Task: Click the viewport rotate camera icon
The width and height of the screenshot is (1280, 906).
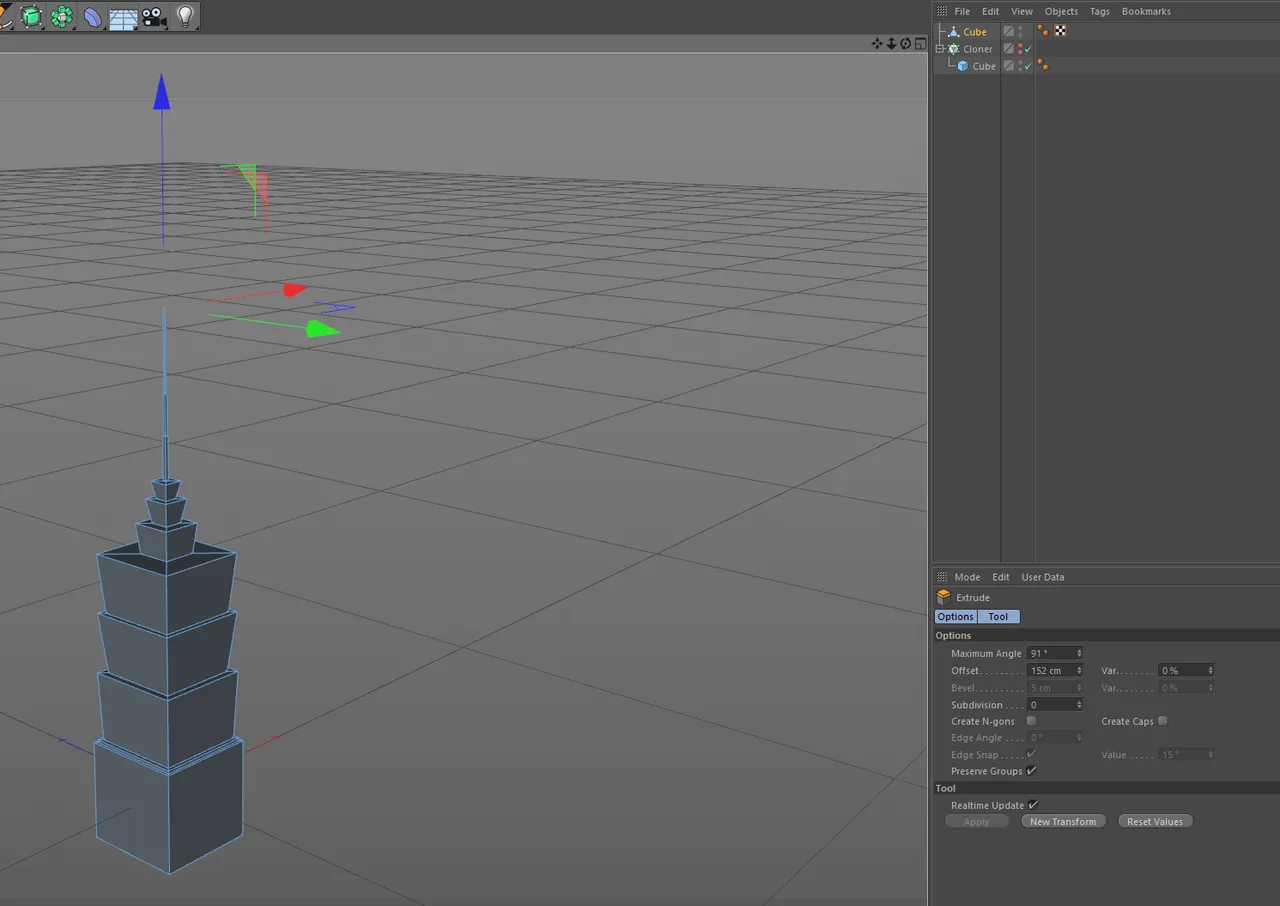Action: pyautogui.click(x=906, y=43)
